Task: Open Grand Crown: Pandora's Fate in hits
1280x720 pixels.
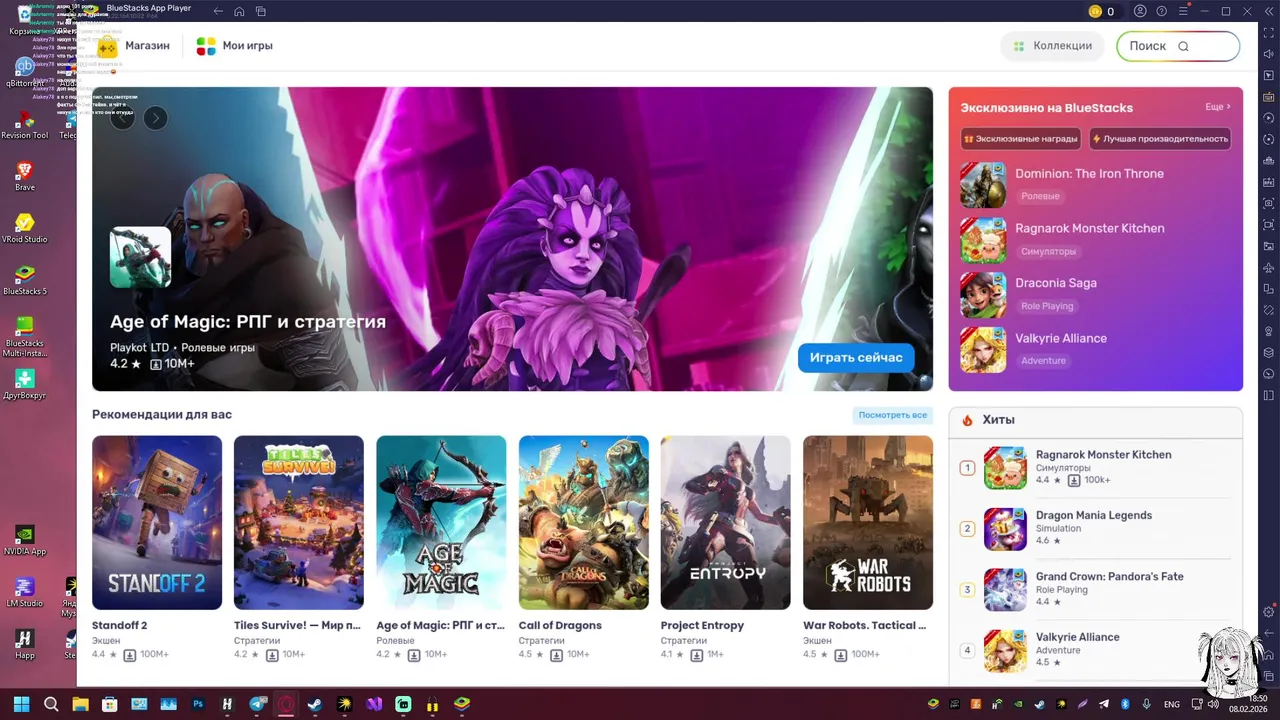Action: pyautogui.click(x=1095, y=590)
